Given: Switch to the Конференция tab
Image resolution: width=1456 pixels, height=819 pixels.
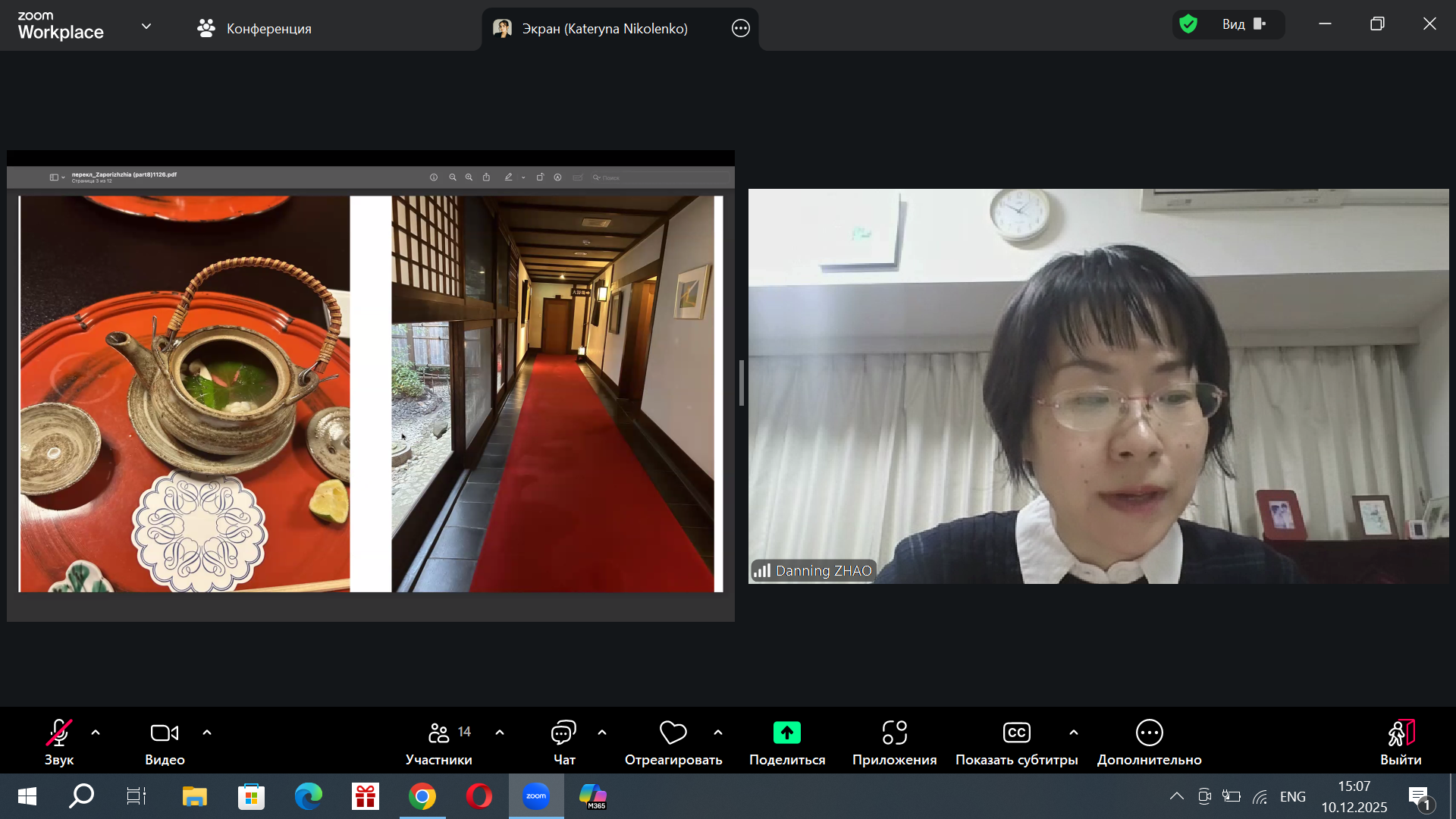Looking at the screenshot, I should coord(255,29).
